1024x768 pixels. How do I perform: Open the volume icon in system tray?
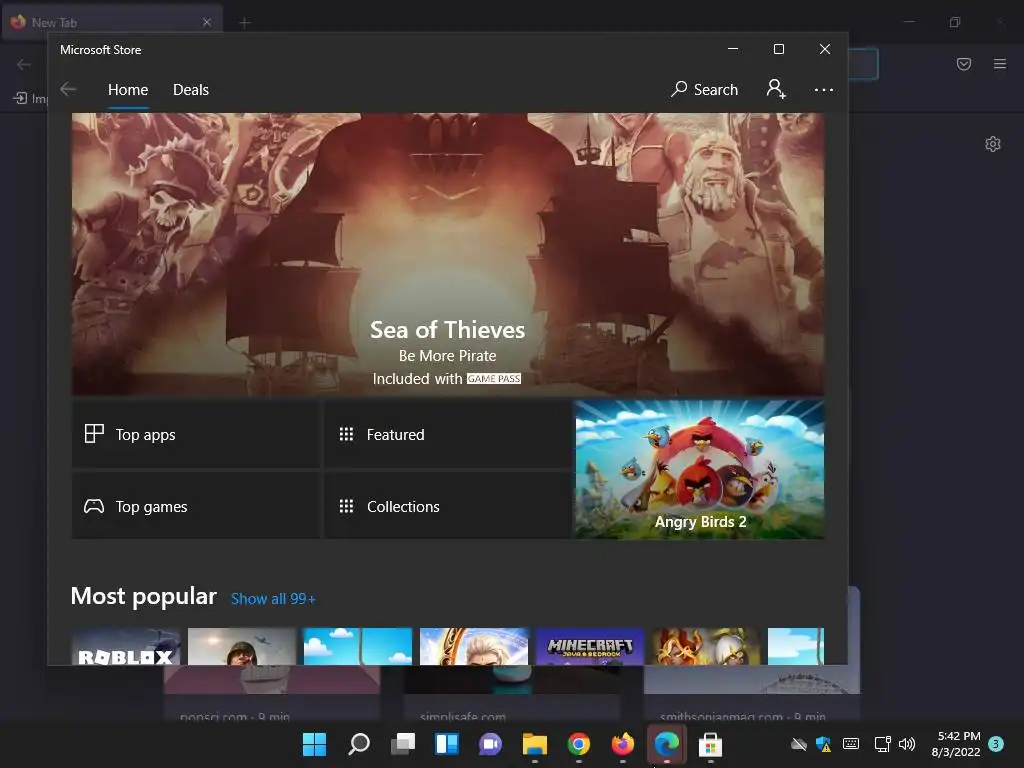[x=907, y=744]
